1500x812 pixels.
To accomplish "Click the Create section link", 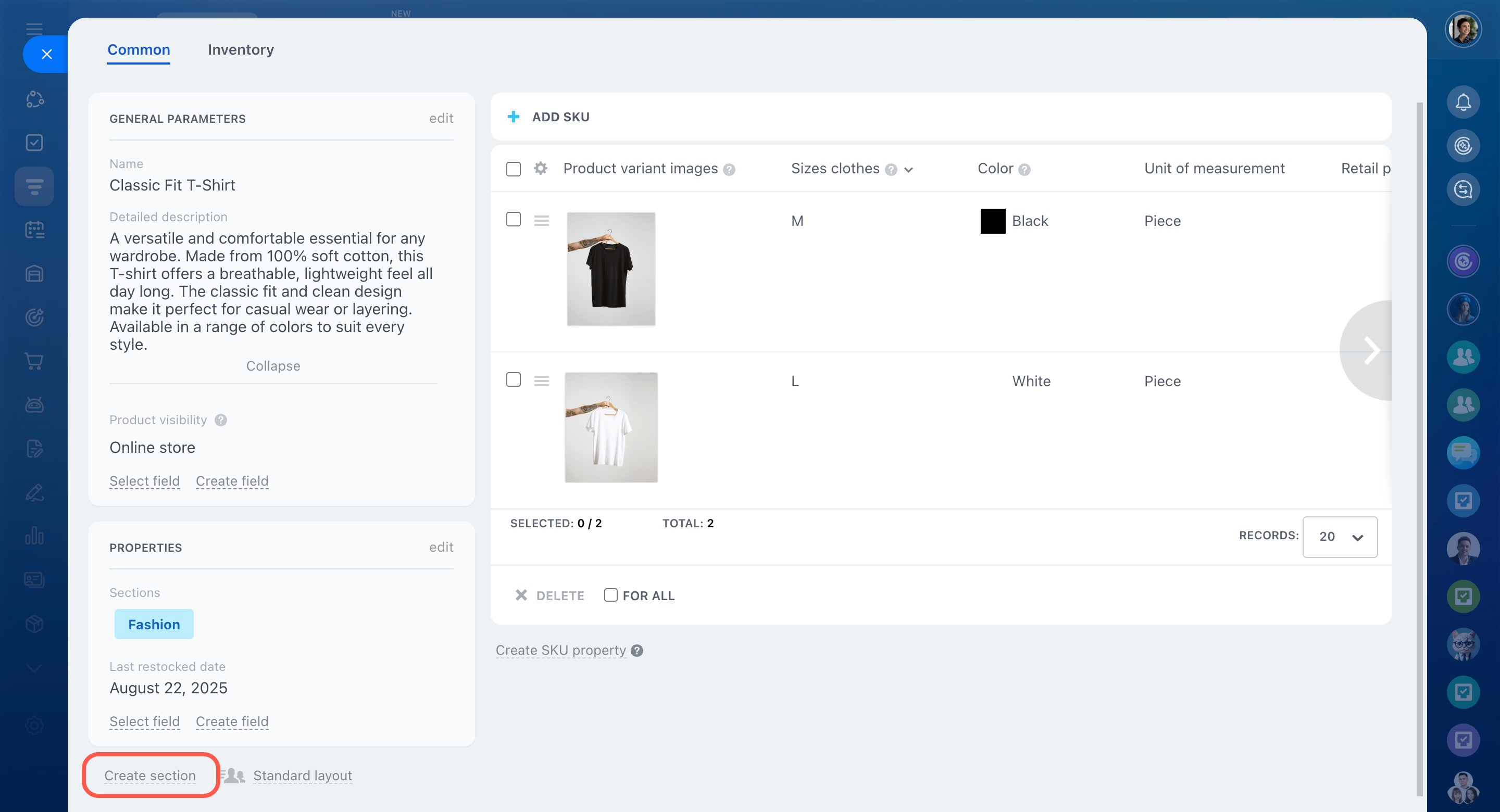I will 149,776.
